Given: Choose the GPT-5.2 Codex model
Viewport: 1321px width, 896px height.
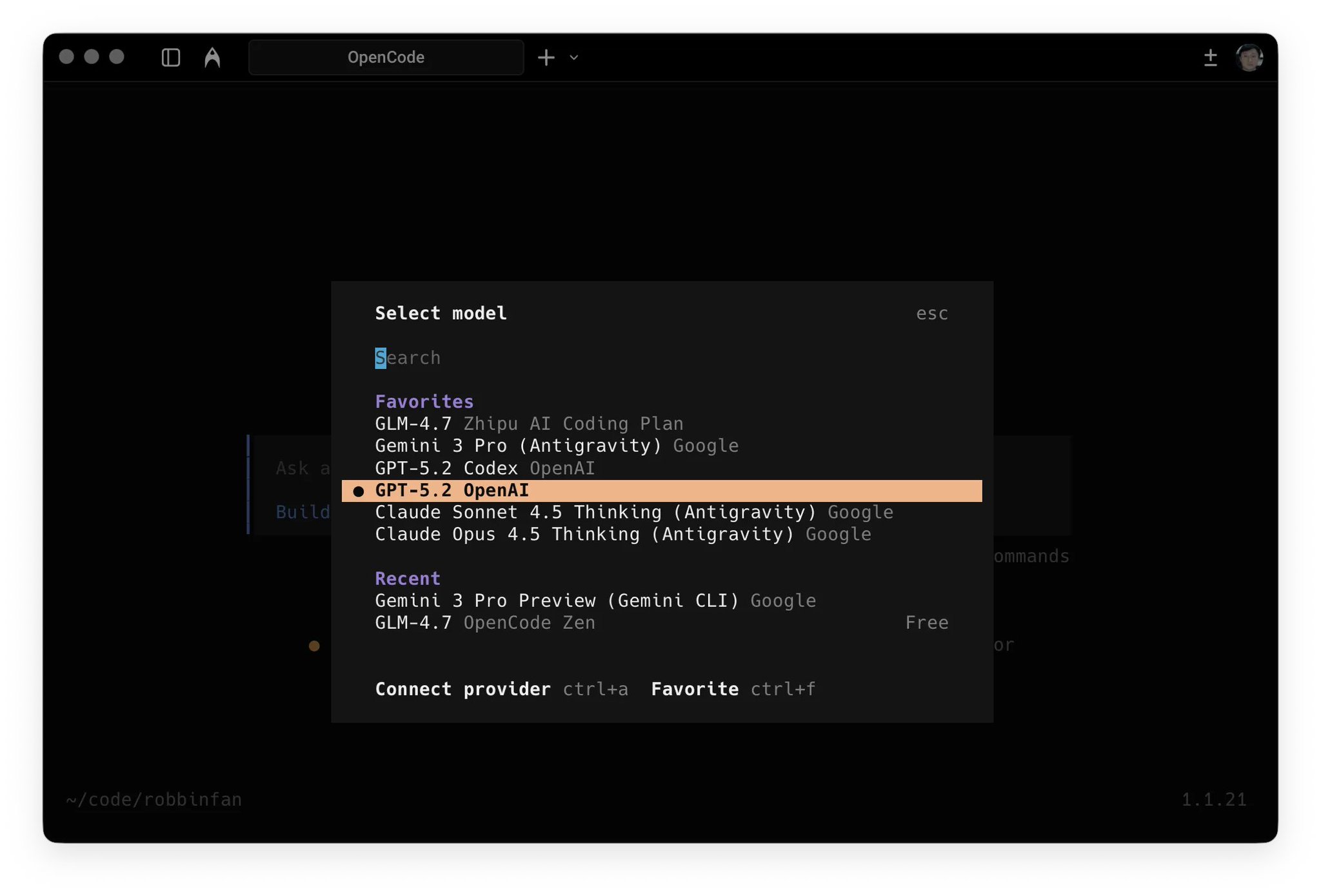Looking at the screenshot, I should point(484,468).
